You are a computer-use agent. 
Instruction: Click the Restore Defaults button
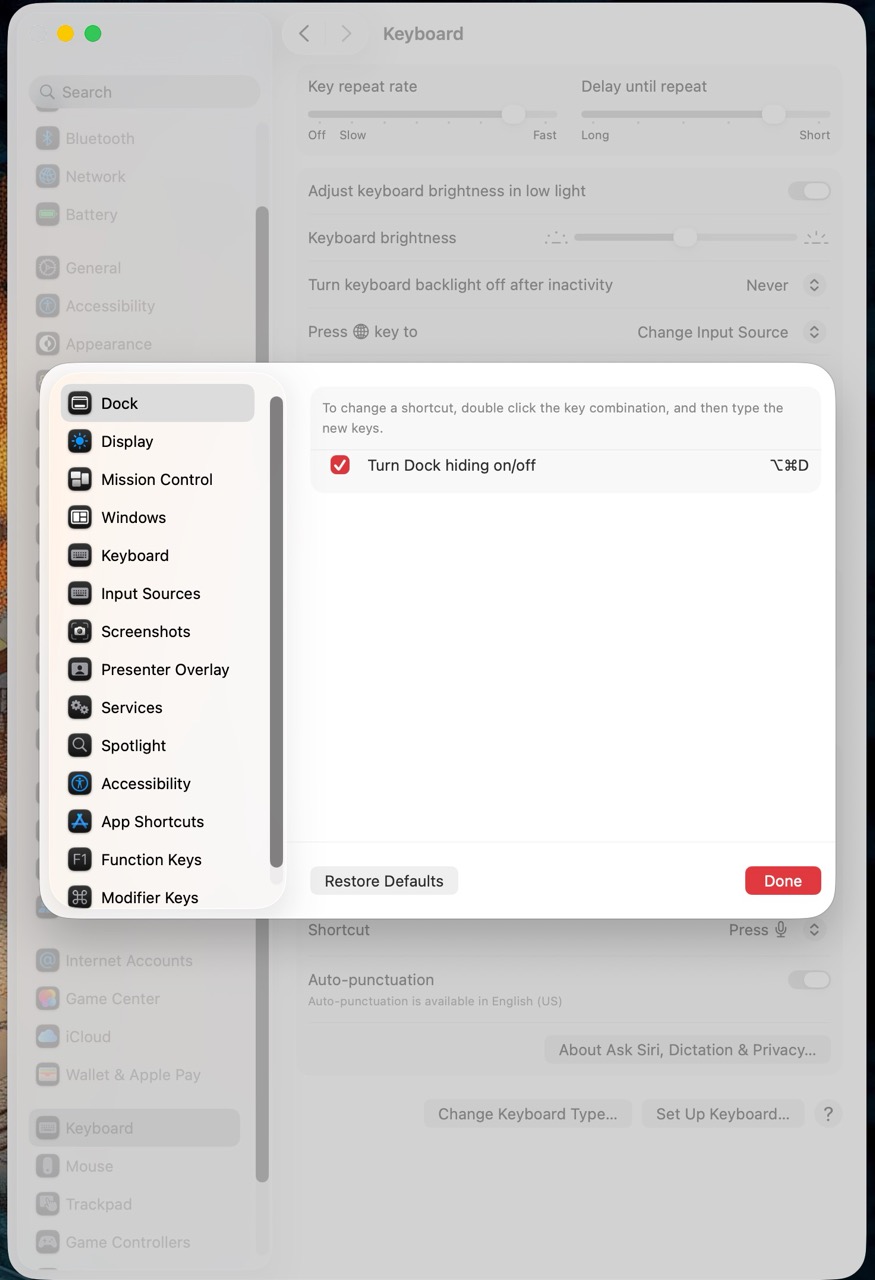pyautogui.click(x=384, y=881)
